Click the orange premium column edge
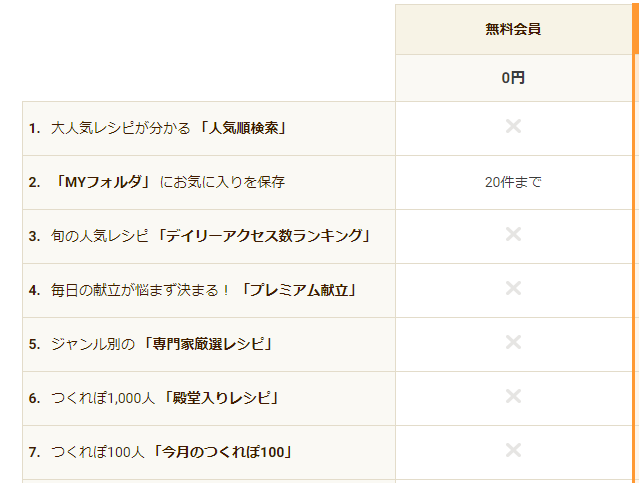Screen dimensions: 639x483 [636, 241]
